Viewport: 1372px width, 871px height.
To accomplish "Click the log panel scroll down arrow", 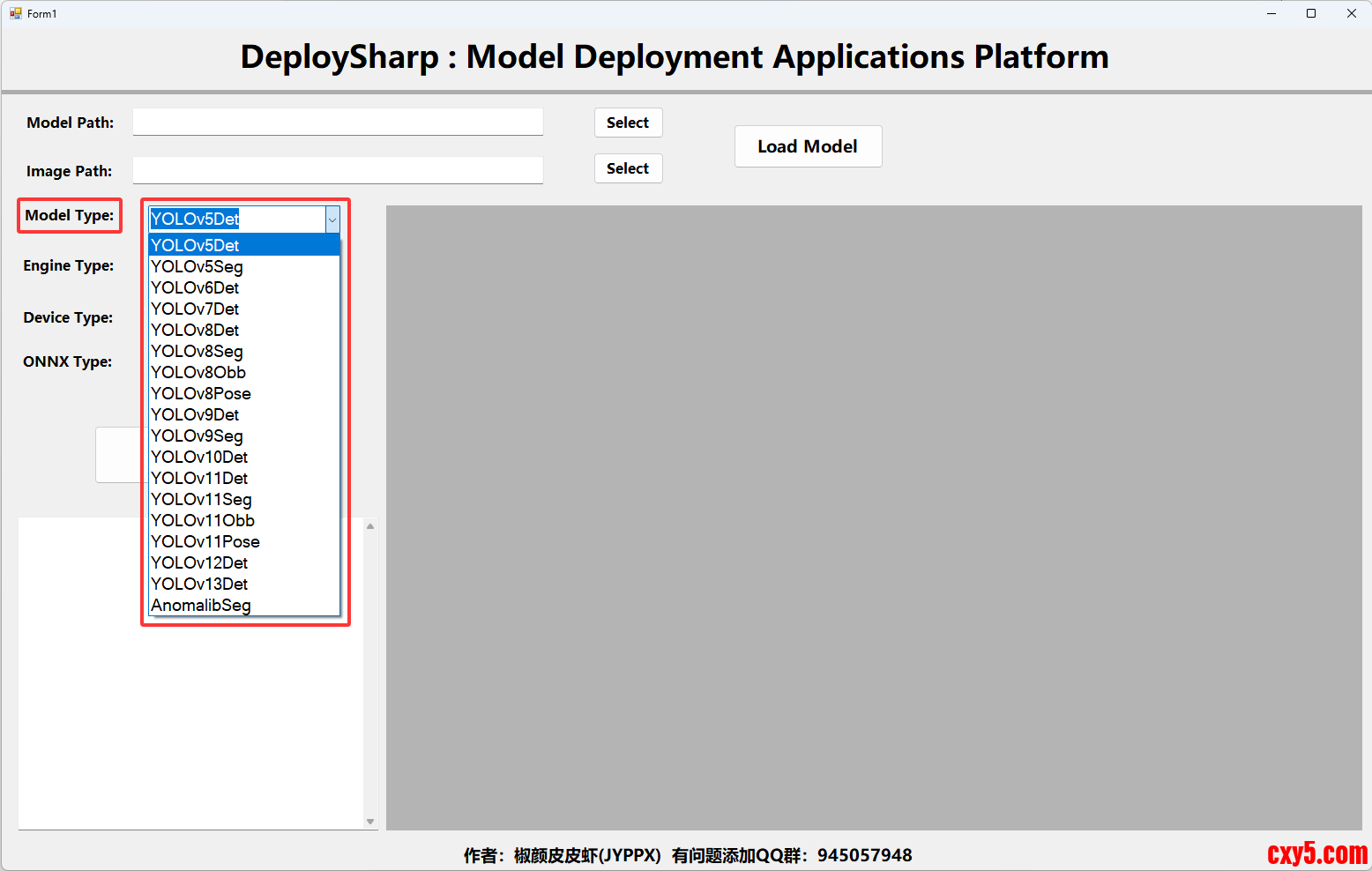I will pyautogui.click(x=370, y=822).
